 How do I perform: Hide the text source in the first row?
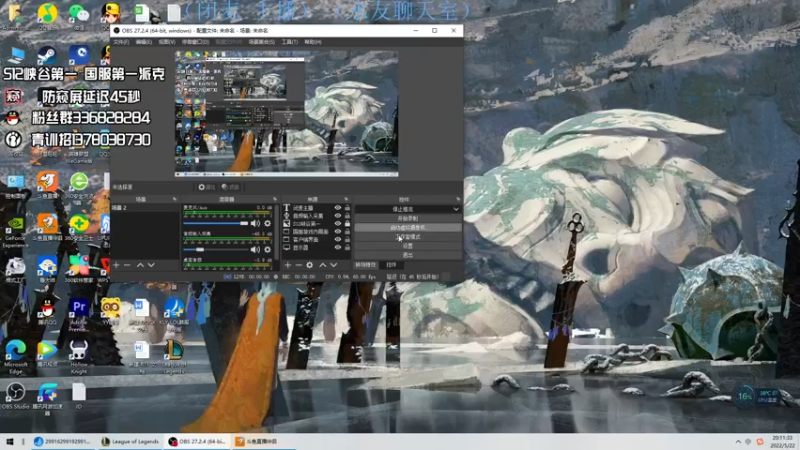[338, 208]
